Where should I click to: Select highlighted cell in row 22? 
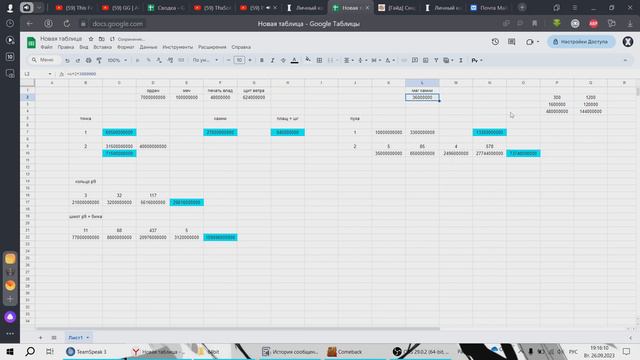click(x=220, y=237)
